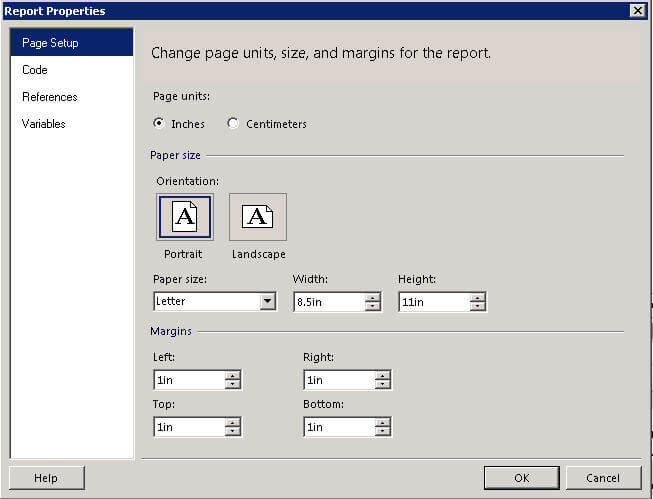653x499 pixels.
Task: Decrease Height using the down arrow
Action: click(x=478, y=307)
